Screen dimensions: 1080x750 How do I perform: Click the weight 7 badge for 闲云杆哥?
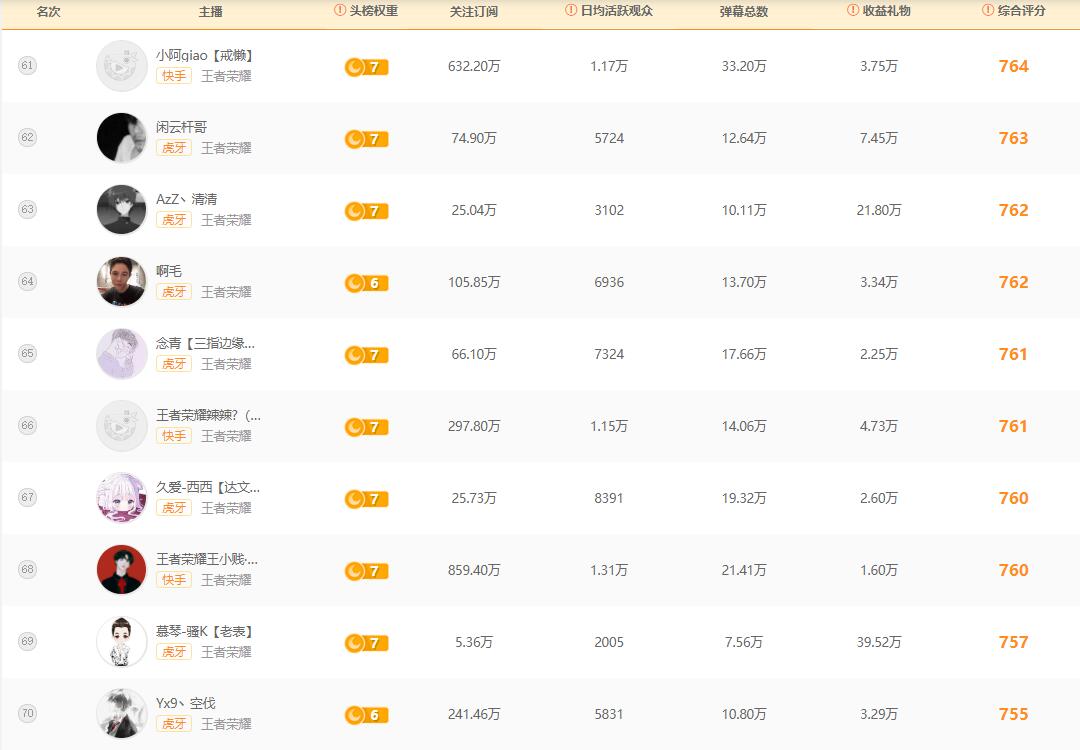pos(366,139)
